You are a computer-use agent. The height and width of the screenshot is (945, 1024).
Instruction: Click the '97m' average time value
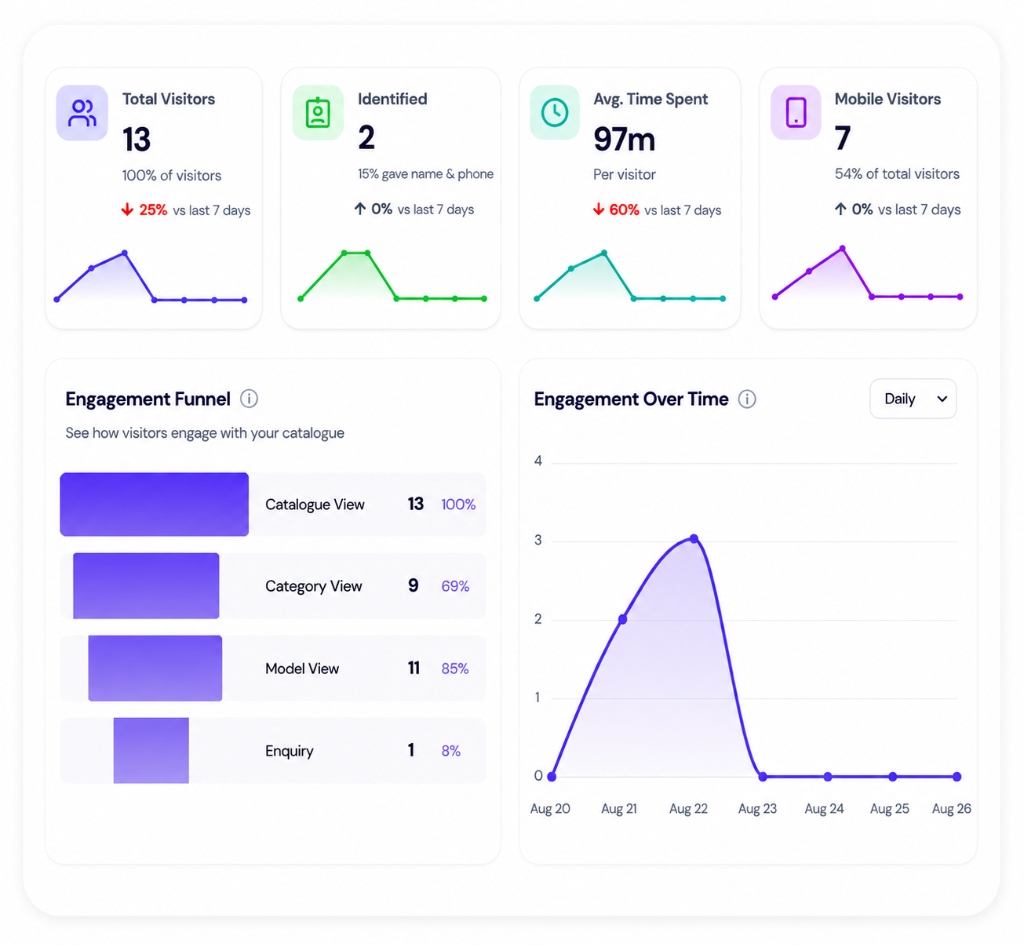click(x=624, y=138)
